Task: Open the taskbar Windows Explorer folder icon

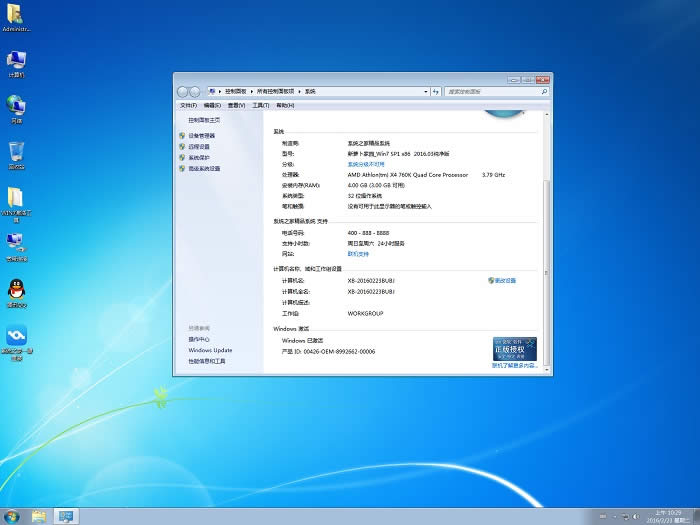Action: 39,516
